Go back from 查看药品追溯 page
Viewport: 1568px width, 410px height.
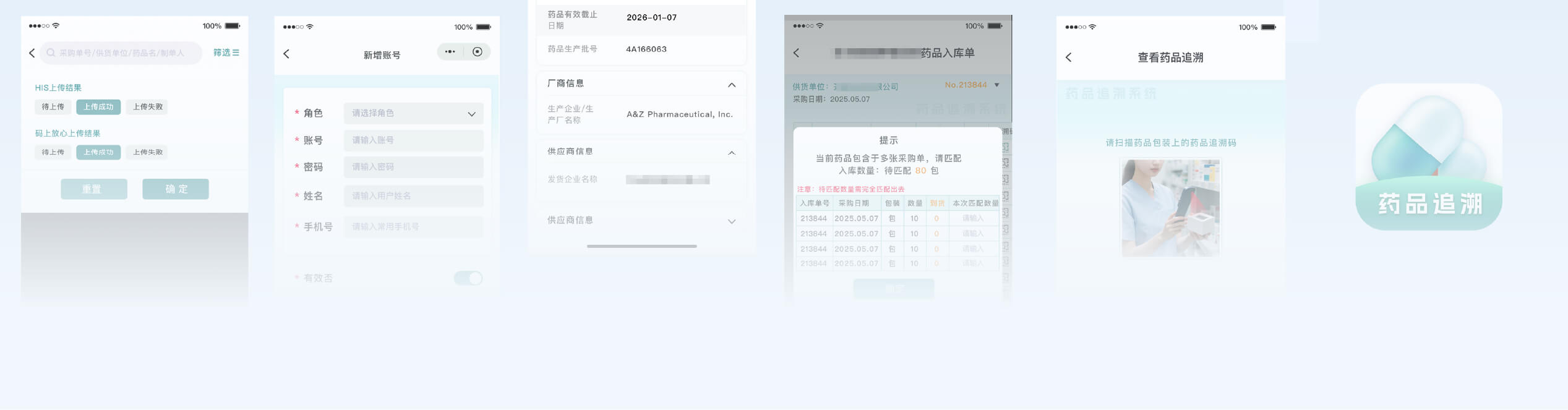[1069, 58]
